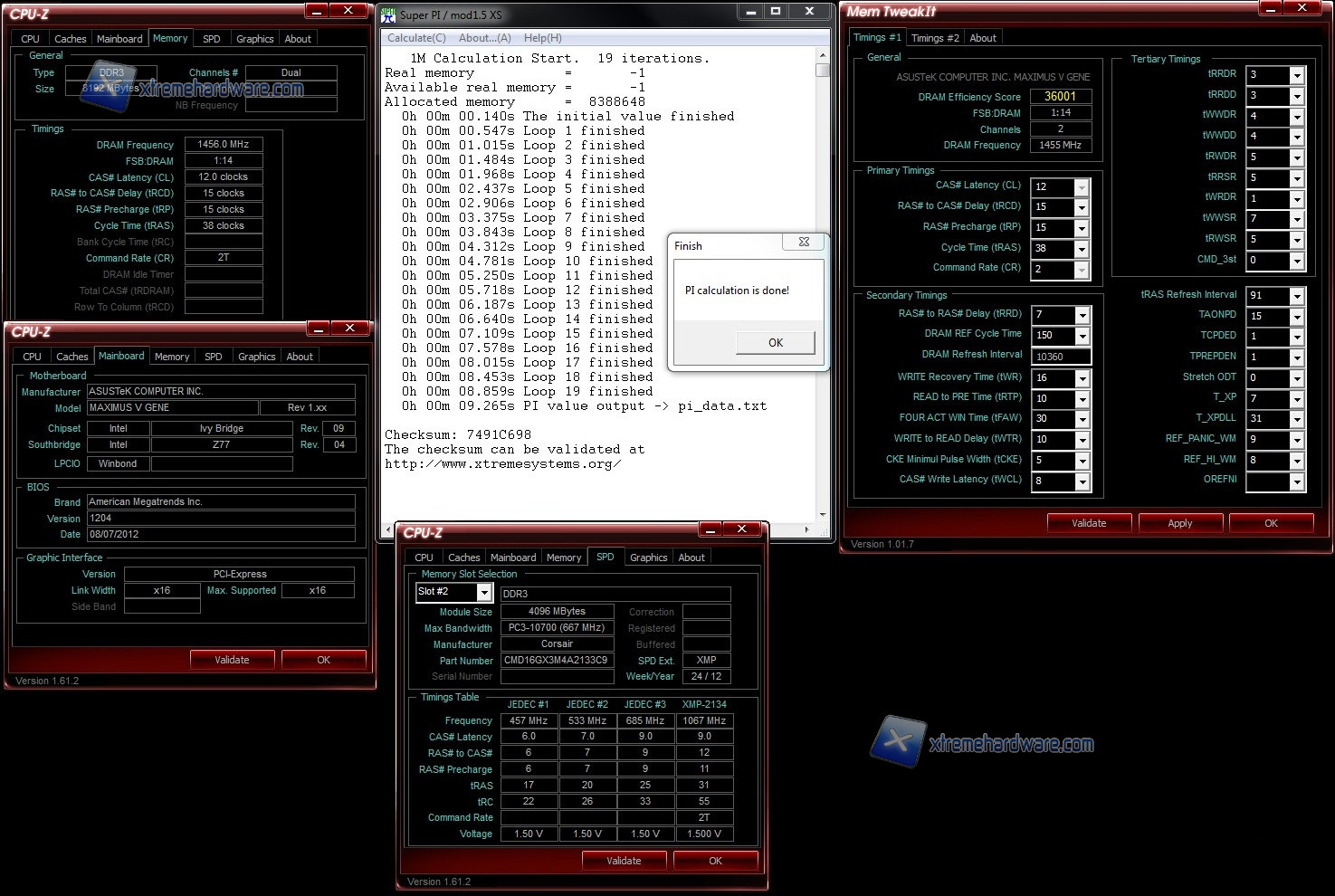This screenshot has width=1335, height=896.
Task: Open the Help(H) menu in Super PI
Action: 542,38
